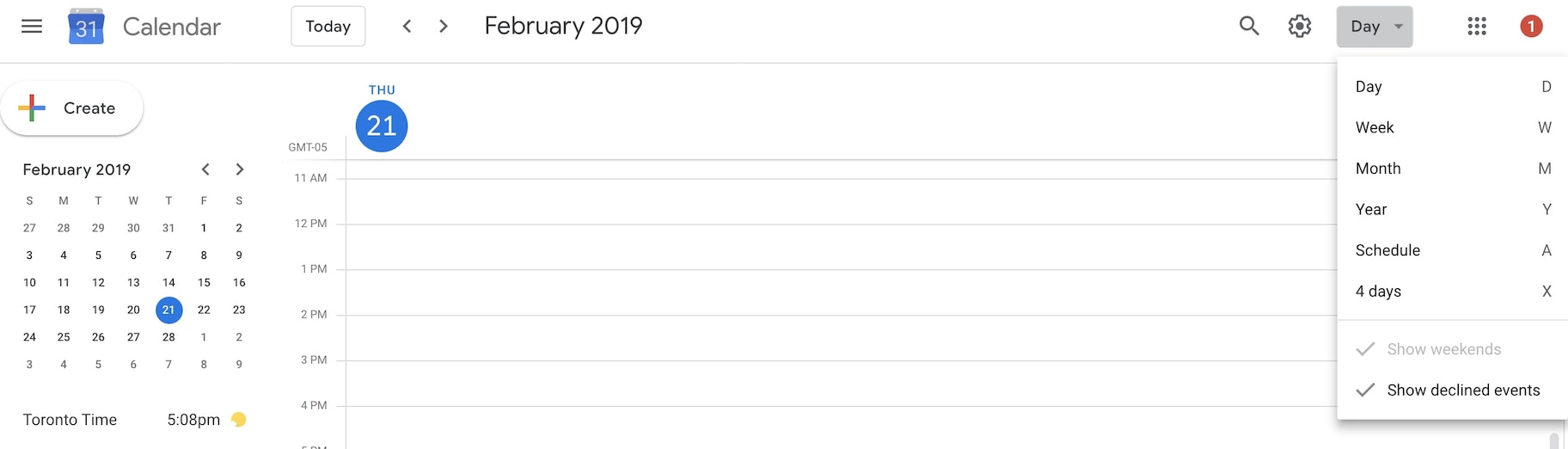The image size is (1568, 449).
Task: Open the Google apps grid
Action: [1477, 26]
